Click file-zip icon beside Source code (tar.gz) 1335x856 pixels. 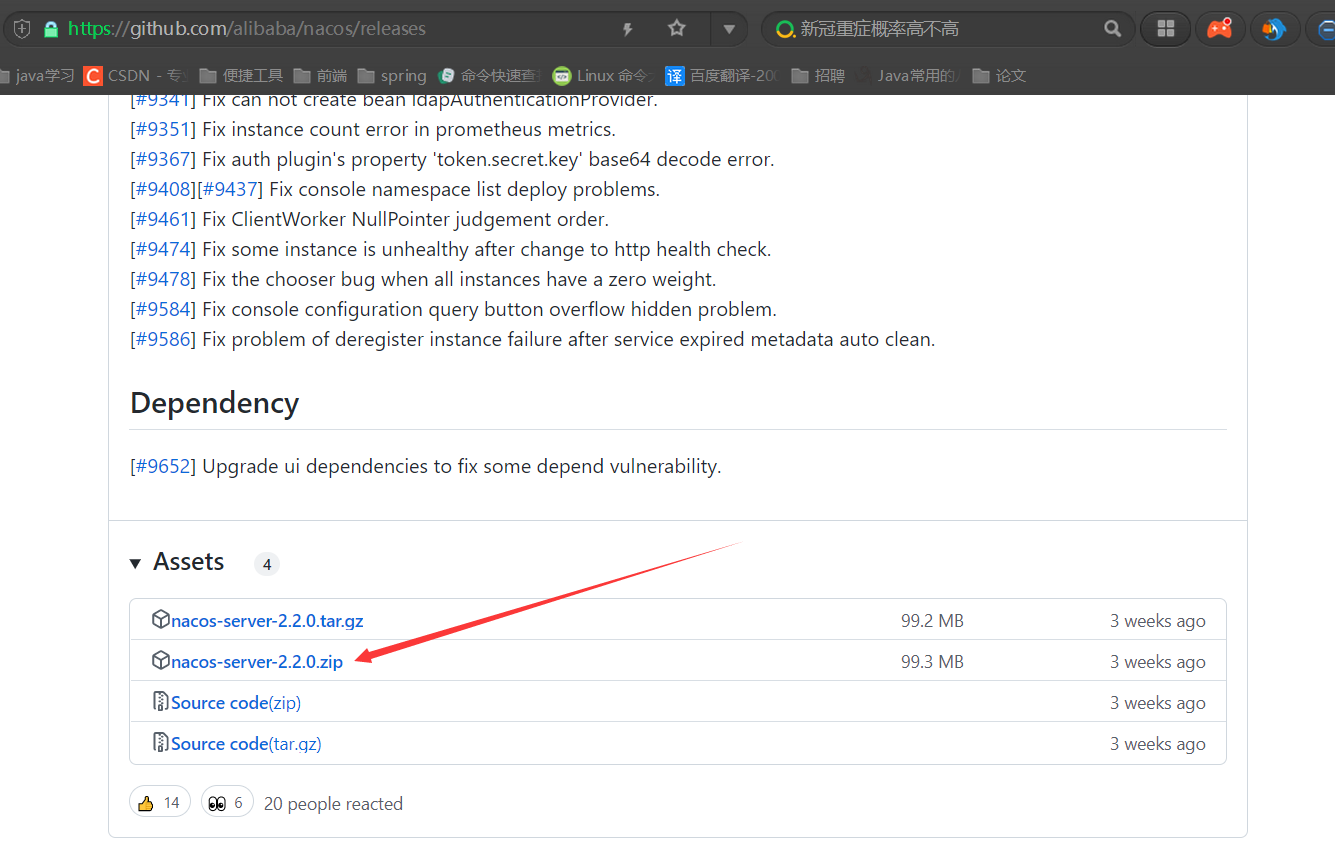pyautogui.click(x=160, y=743)
